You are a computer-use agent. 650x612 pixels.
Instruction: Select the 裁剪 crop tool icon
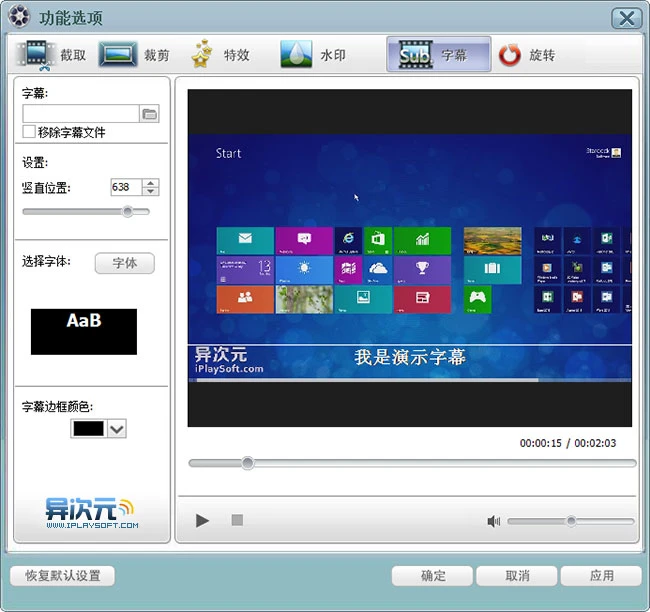117,55
